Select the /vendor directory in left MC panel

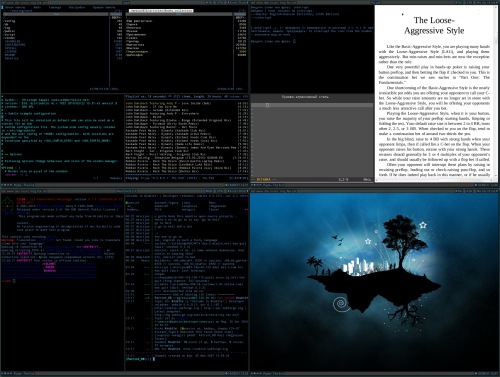9,38
